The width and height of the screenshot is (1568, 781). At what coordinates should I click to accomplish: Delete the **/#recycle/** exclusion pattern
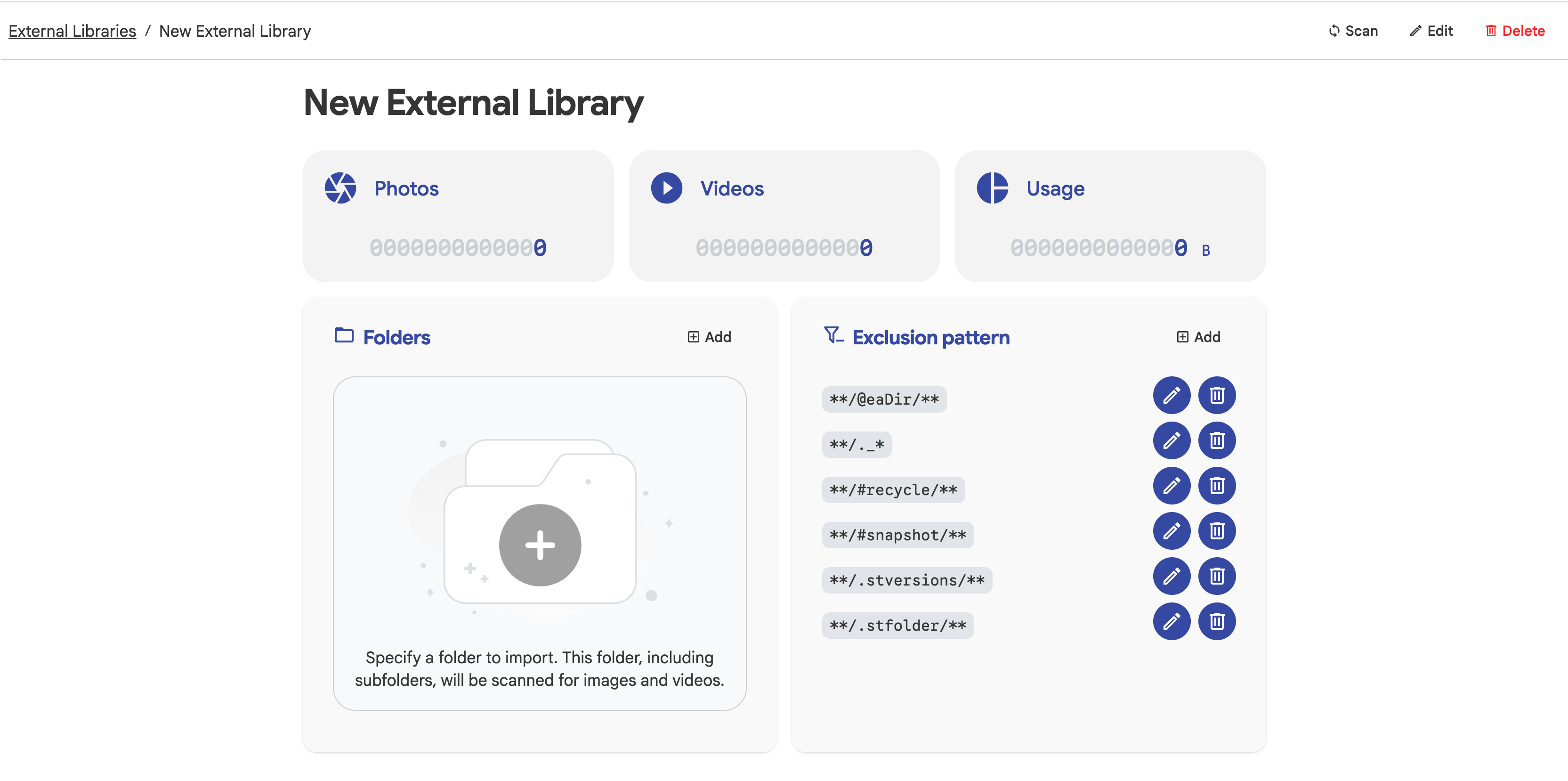(x=1217, y=486)
